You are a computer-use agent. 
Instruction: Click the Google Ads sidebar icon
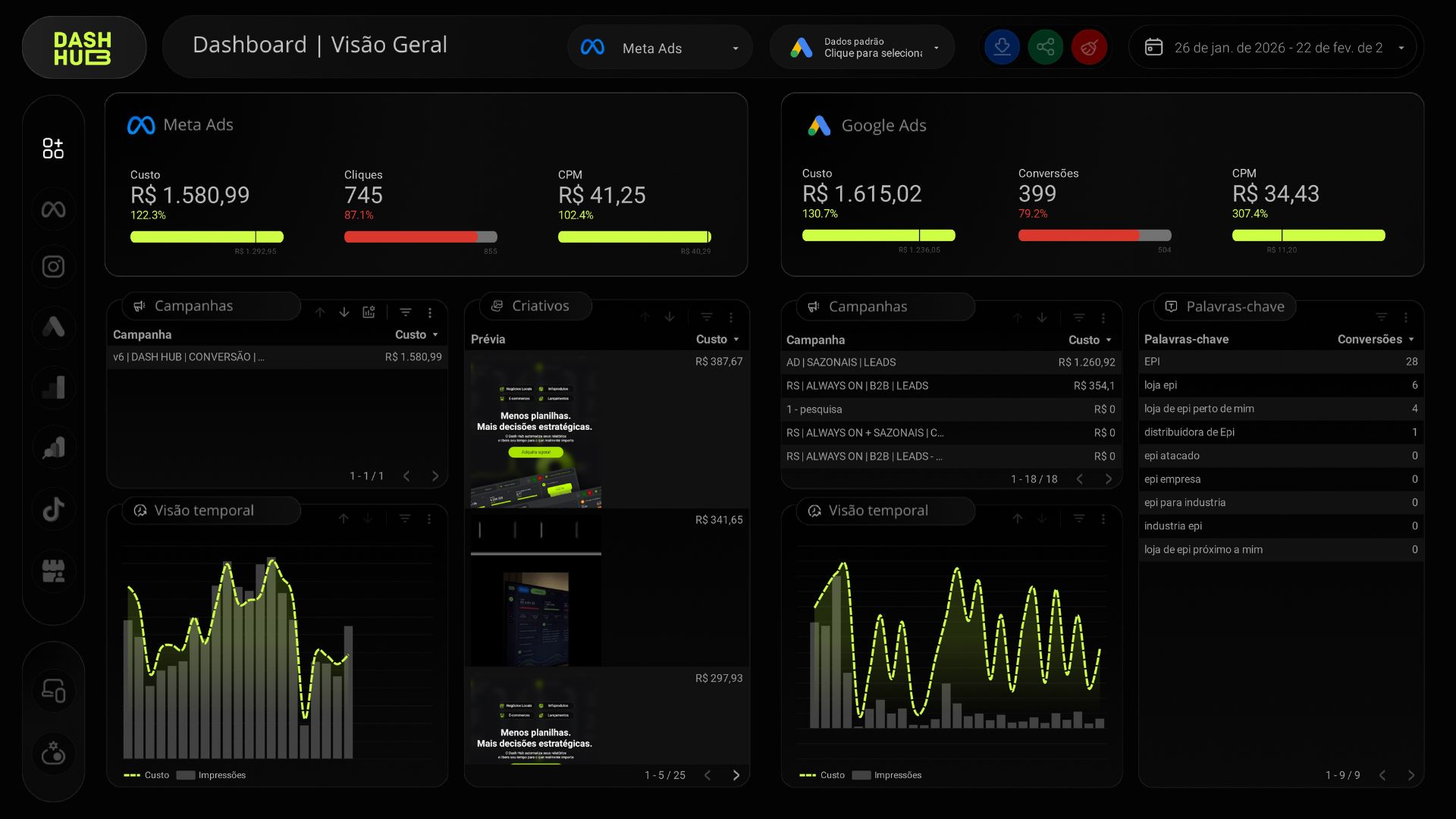tap(53, 327)
